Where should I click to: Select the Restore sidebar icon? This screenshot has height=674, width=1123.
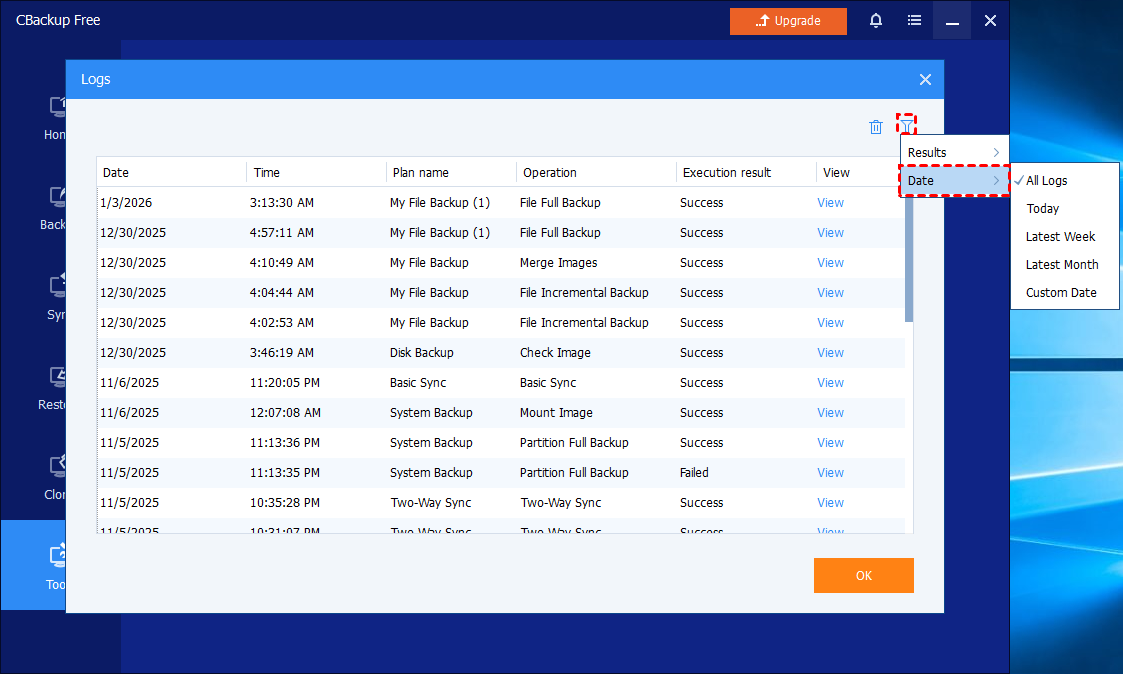57,377
